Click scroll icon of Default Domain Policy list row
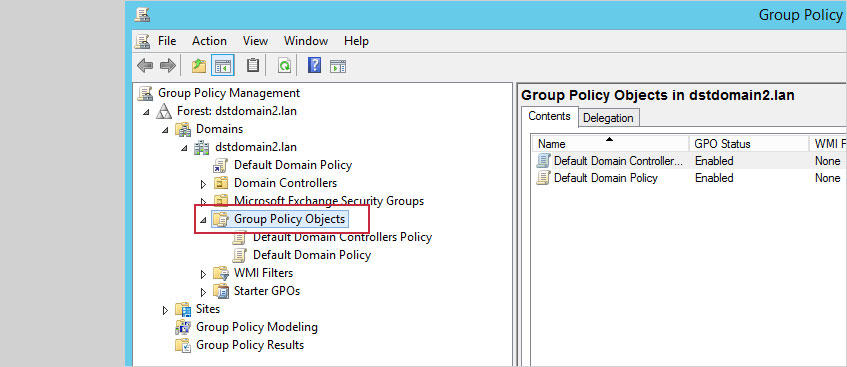Viewport: 847px width, 367px height. pyautogui.click(x=543, y=178)
